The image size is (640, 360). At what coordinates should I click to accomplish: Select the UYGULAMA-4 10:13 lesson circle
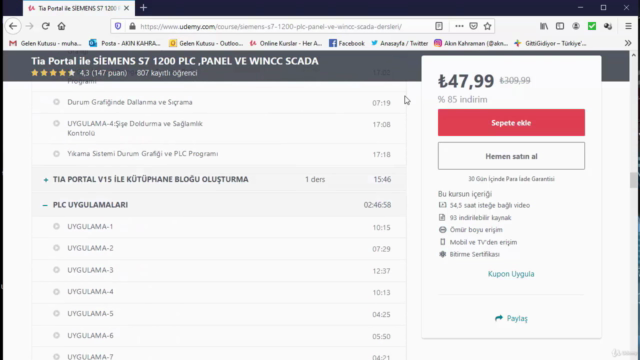click(x=56, y=291)
